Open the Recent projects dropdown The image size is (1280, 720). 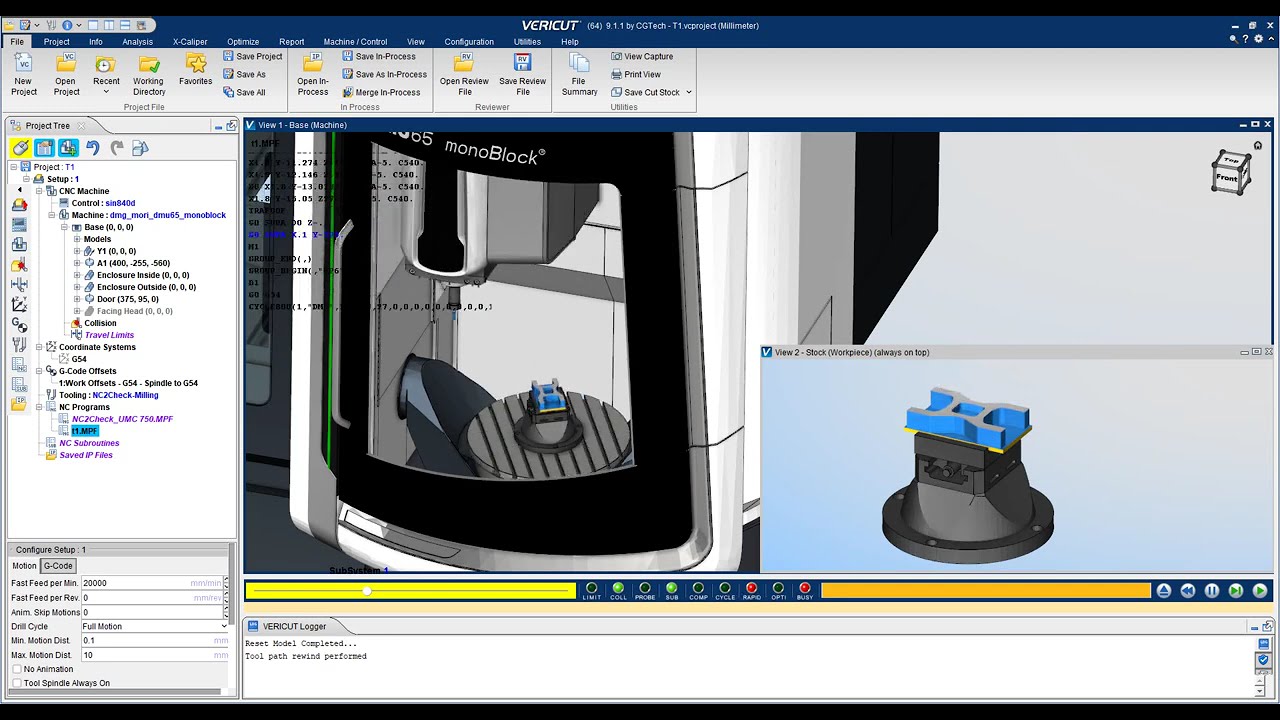[x=106, y=92]
